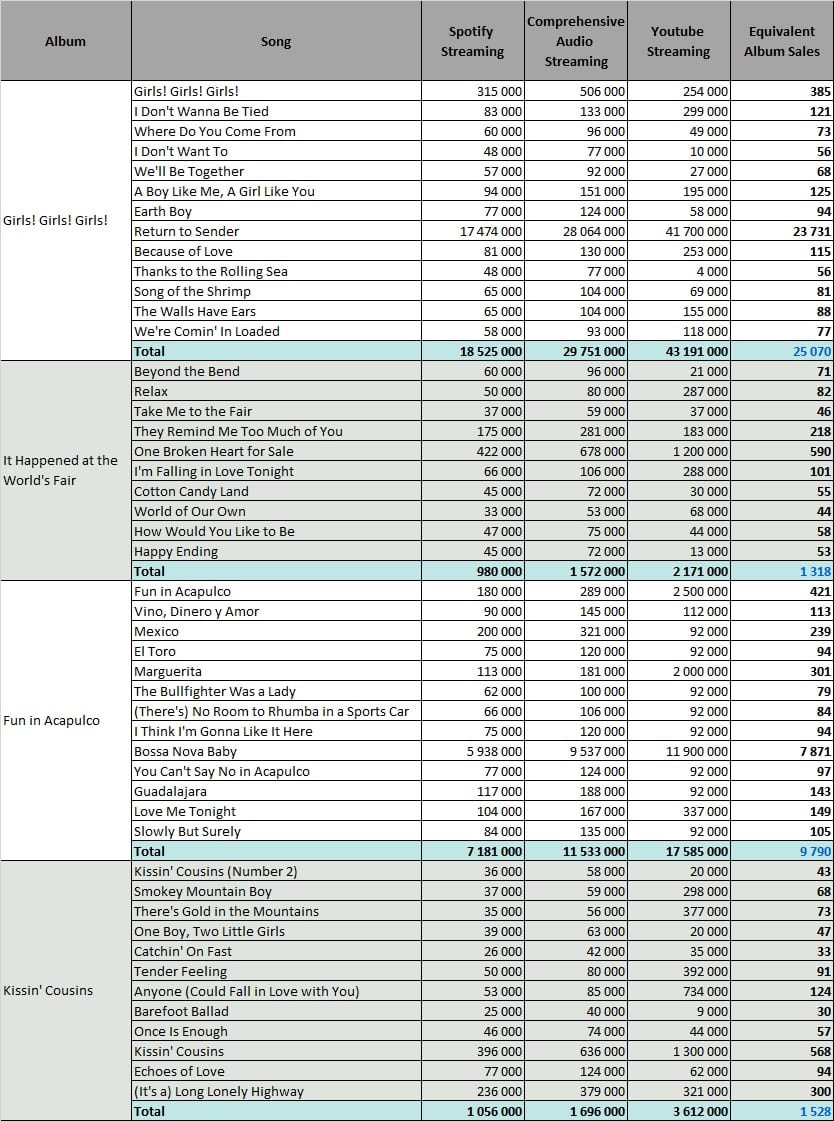The width and height of the screenshot is (834, 1121).
Task: Click 'One Broken Heart for Sale' cell
Action: 276,451
